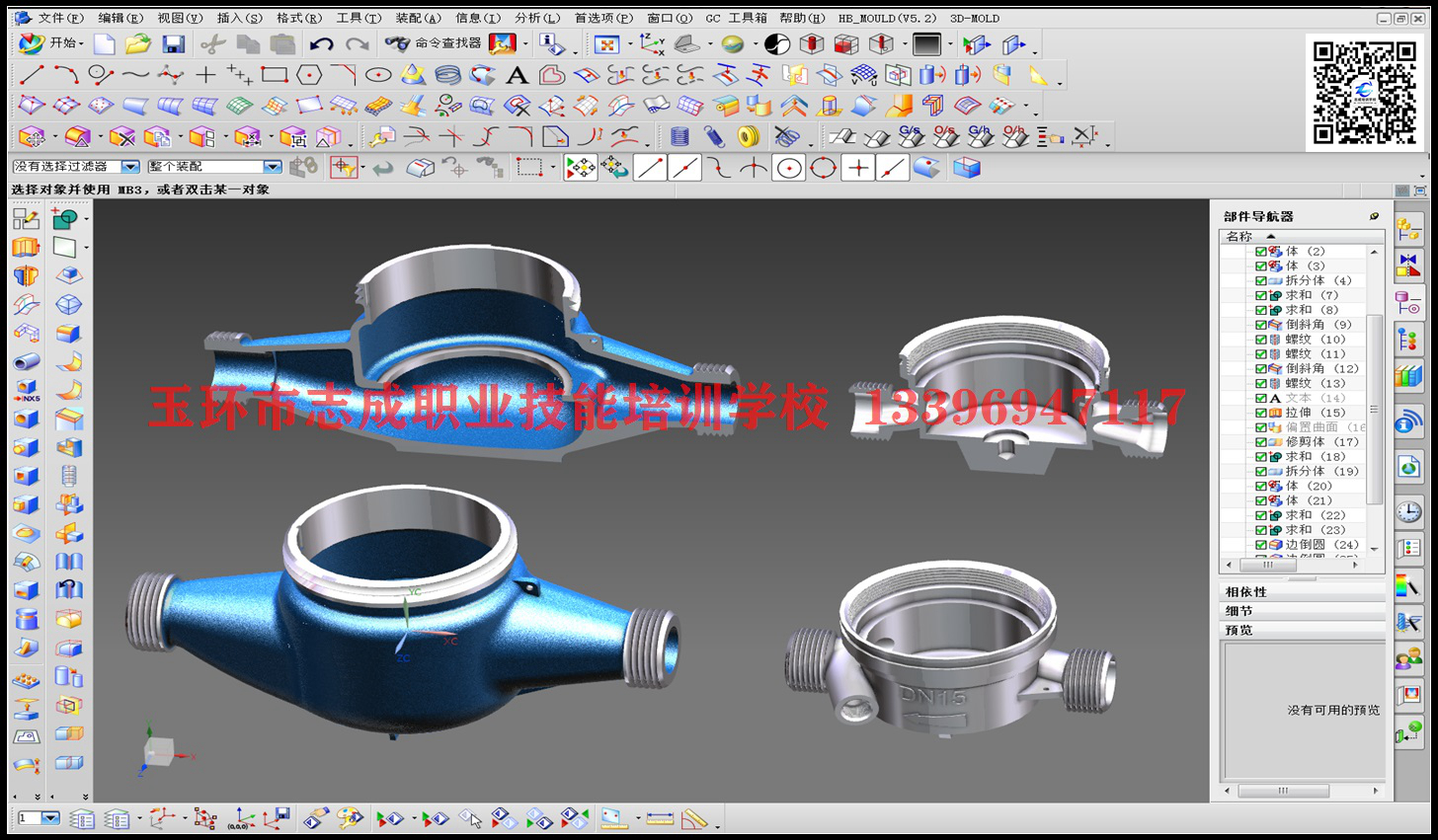
Task: Select 螺纹 (13) in navigator
Action: (1315, 383)
